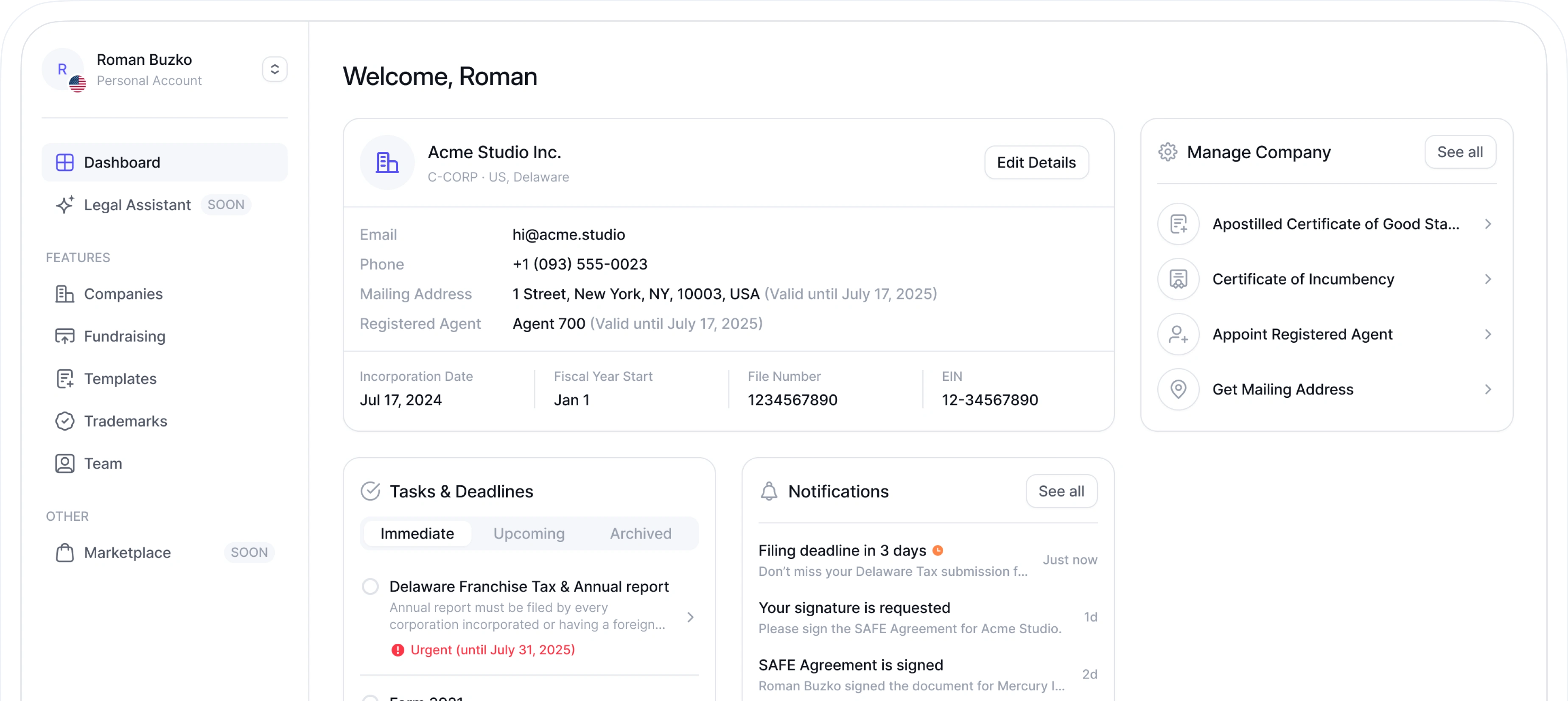Switch to the Upcoming tasks tab
This screenshot has width=1568, height=701.
[528, 533]
